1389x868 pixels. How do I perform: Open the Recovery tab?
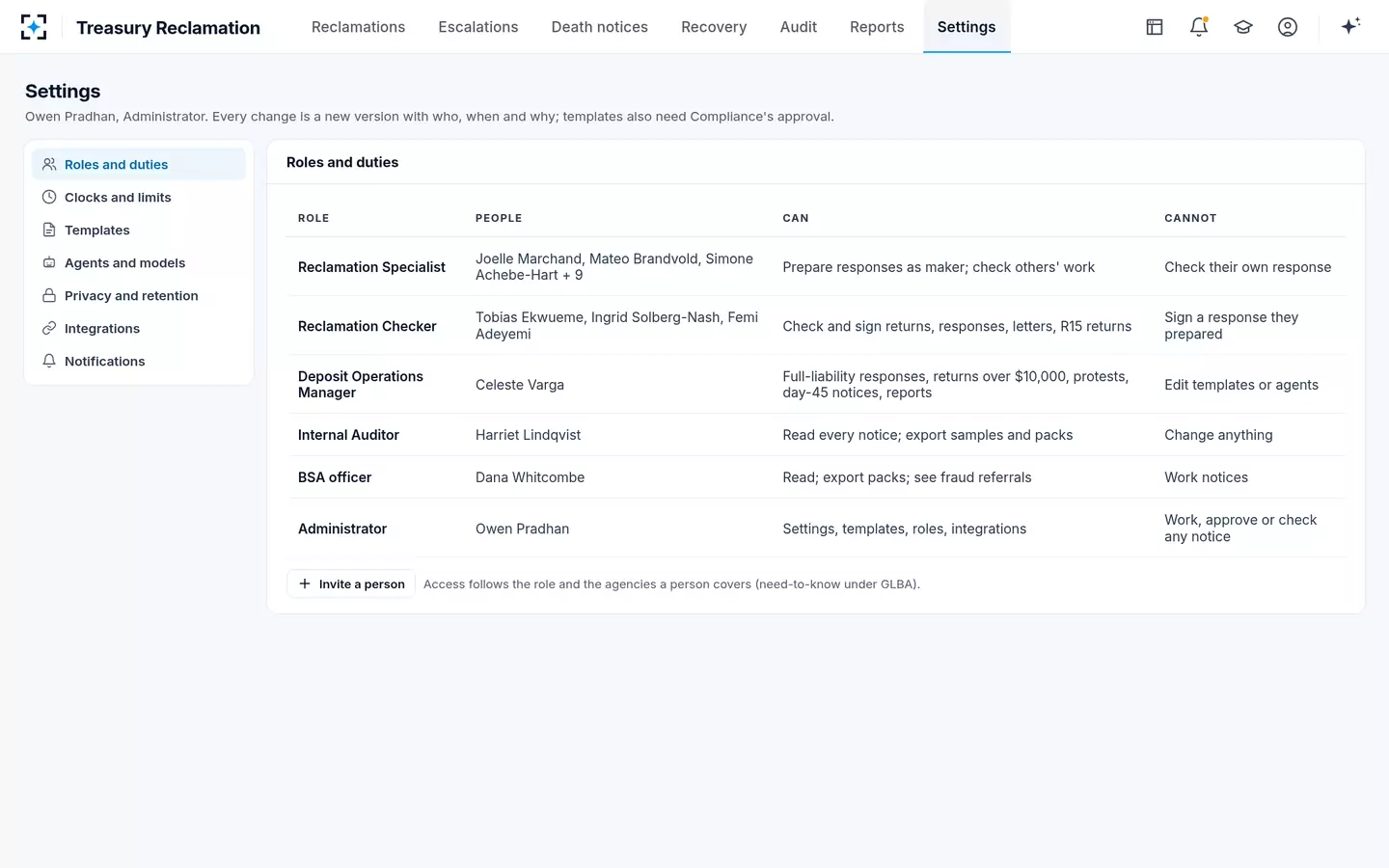[714, 27]
